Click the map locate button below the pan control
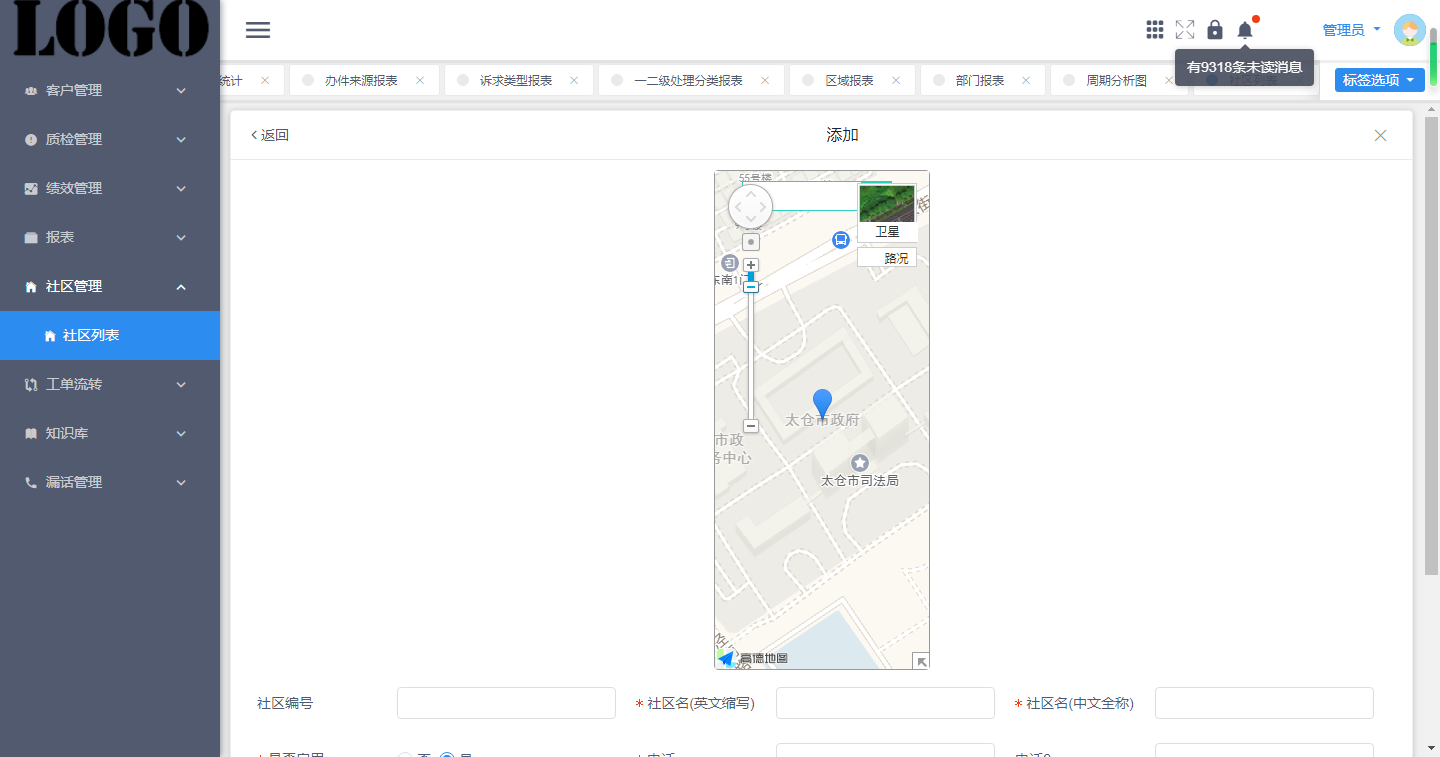This screenshot has width=1440, height=757. click(x=751, y=242)
